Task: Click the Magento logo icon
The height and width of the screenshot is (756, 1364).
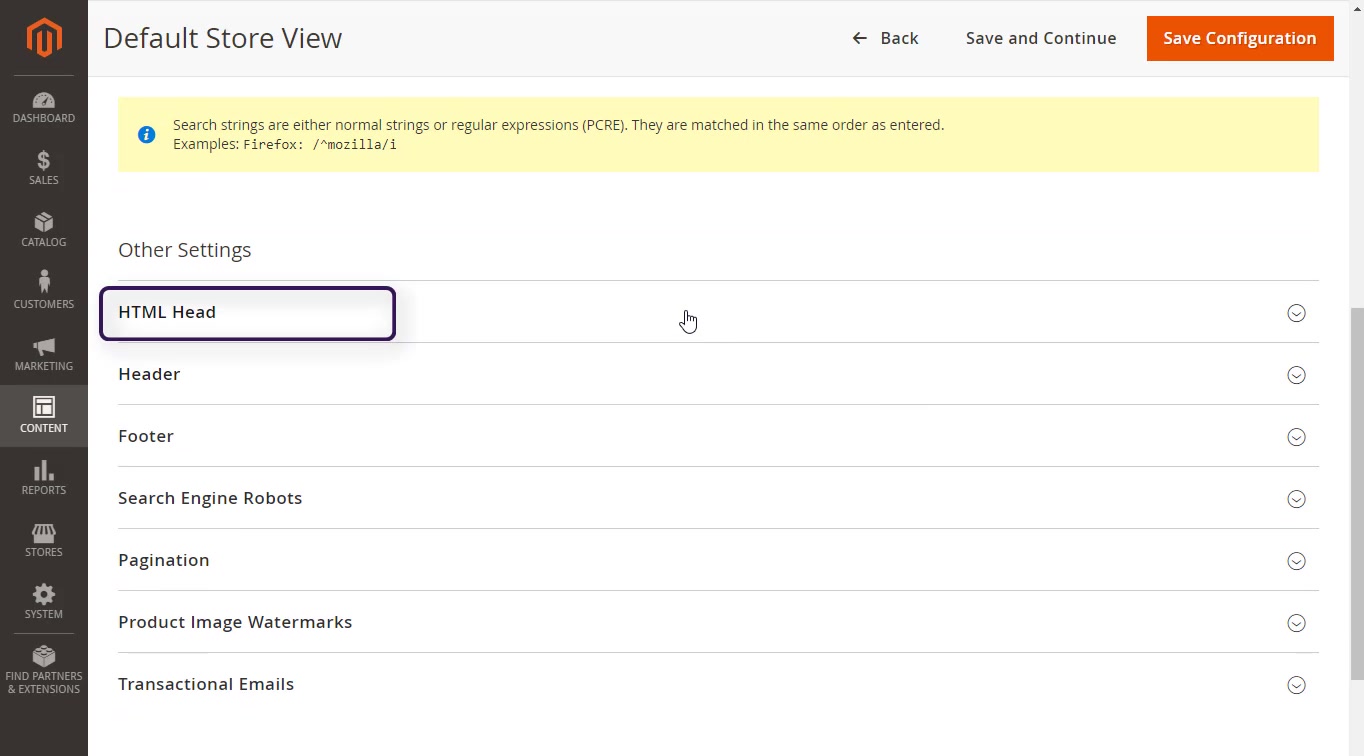Action: 44,38
